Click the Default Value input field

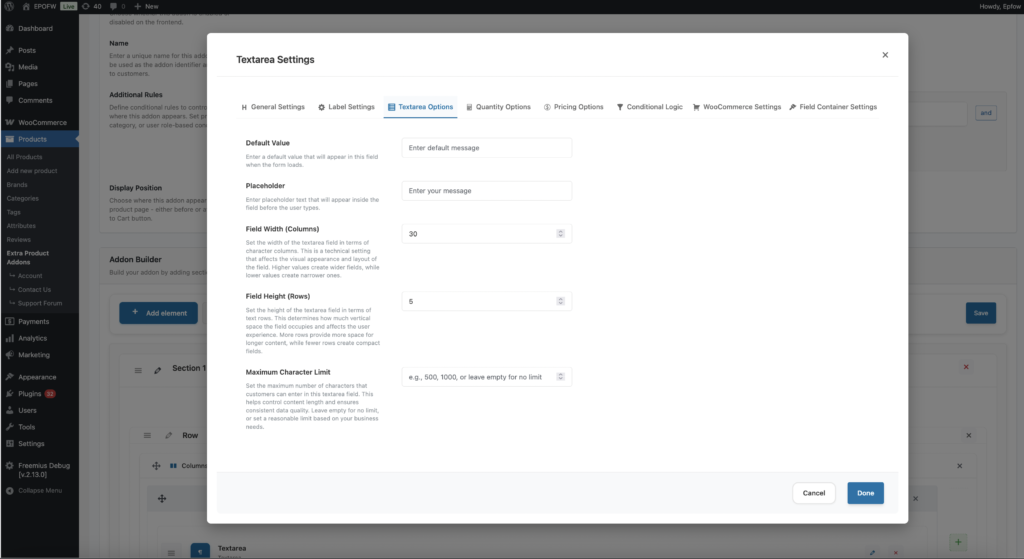[x=486, y=148]
